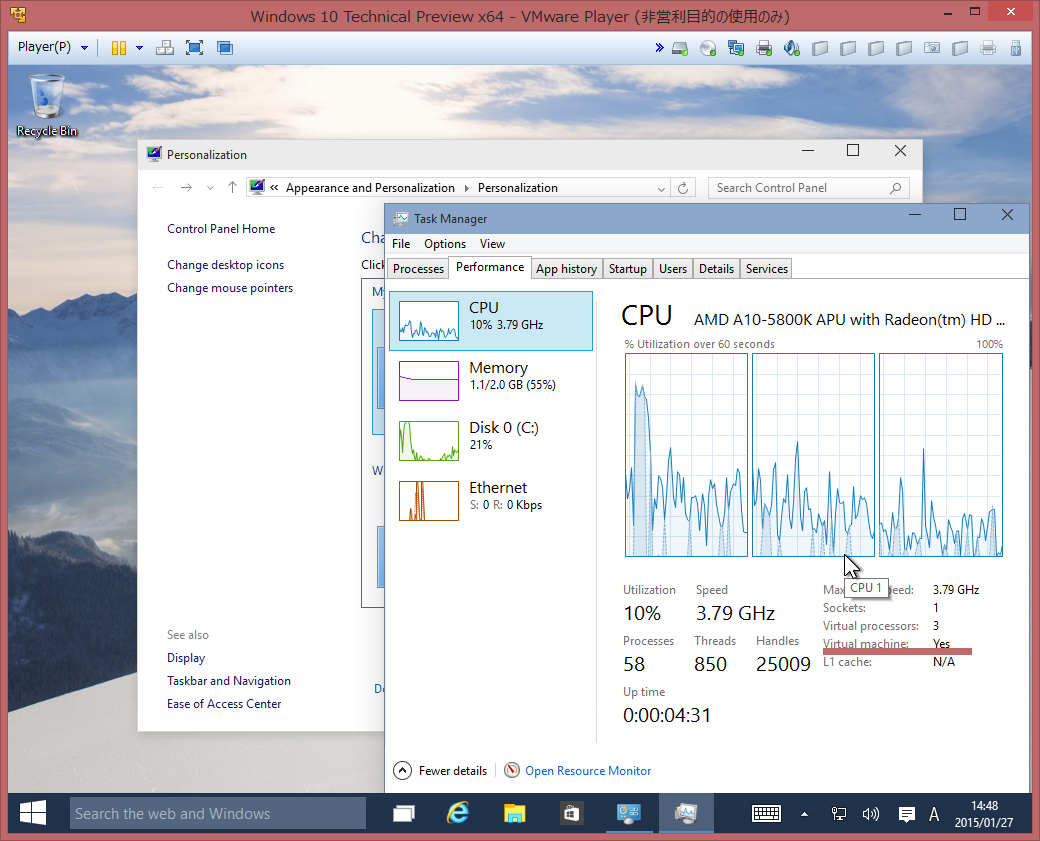The width and height of the screenshot is (1040, 841).
Task: Show hidden tray icons arrow
Action: [804, 814]
